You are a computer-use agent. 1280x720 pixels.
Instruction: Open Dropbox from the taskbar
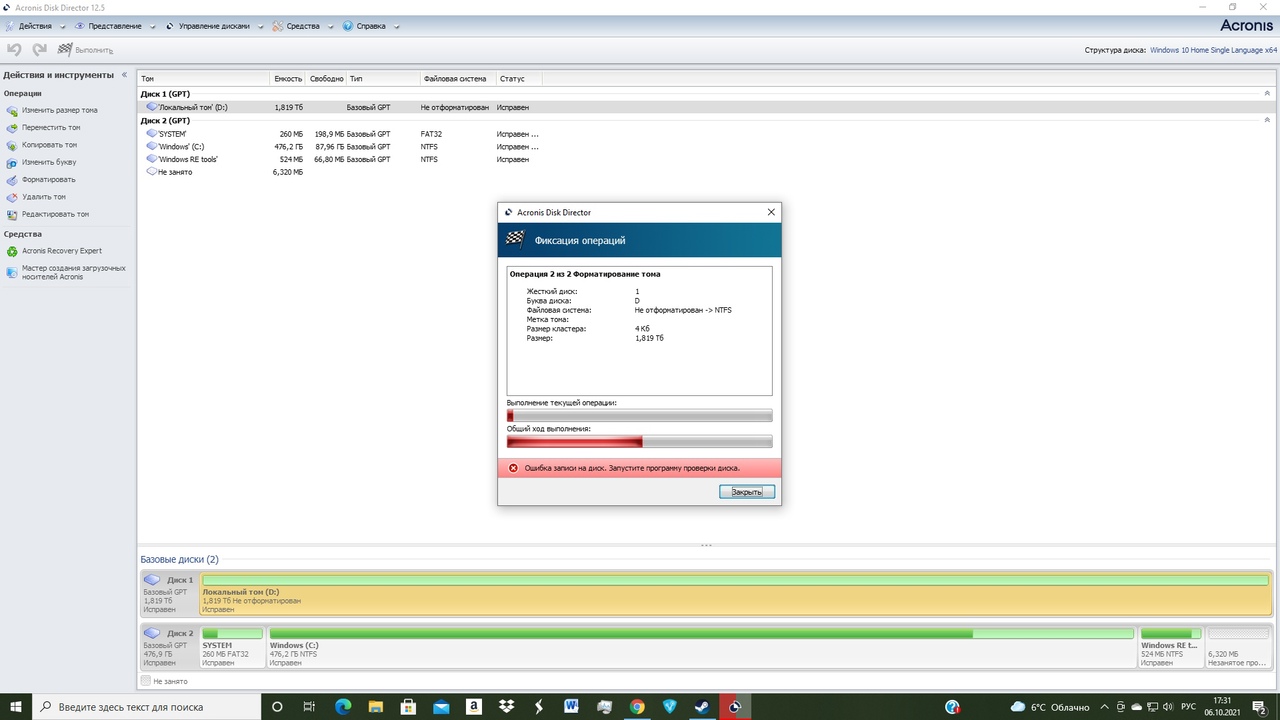click(x=506, y=707)
